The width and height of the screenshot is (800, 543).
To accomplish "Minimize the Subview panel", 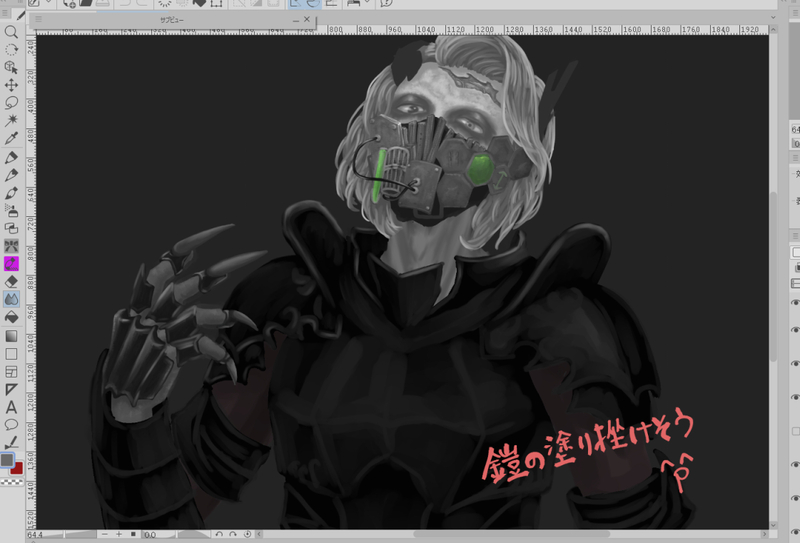I will pyautogui.click(x=296, y=20).
